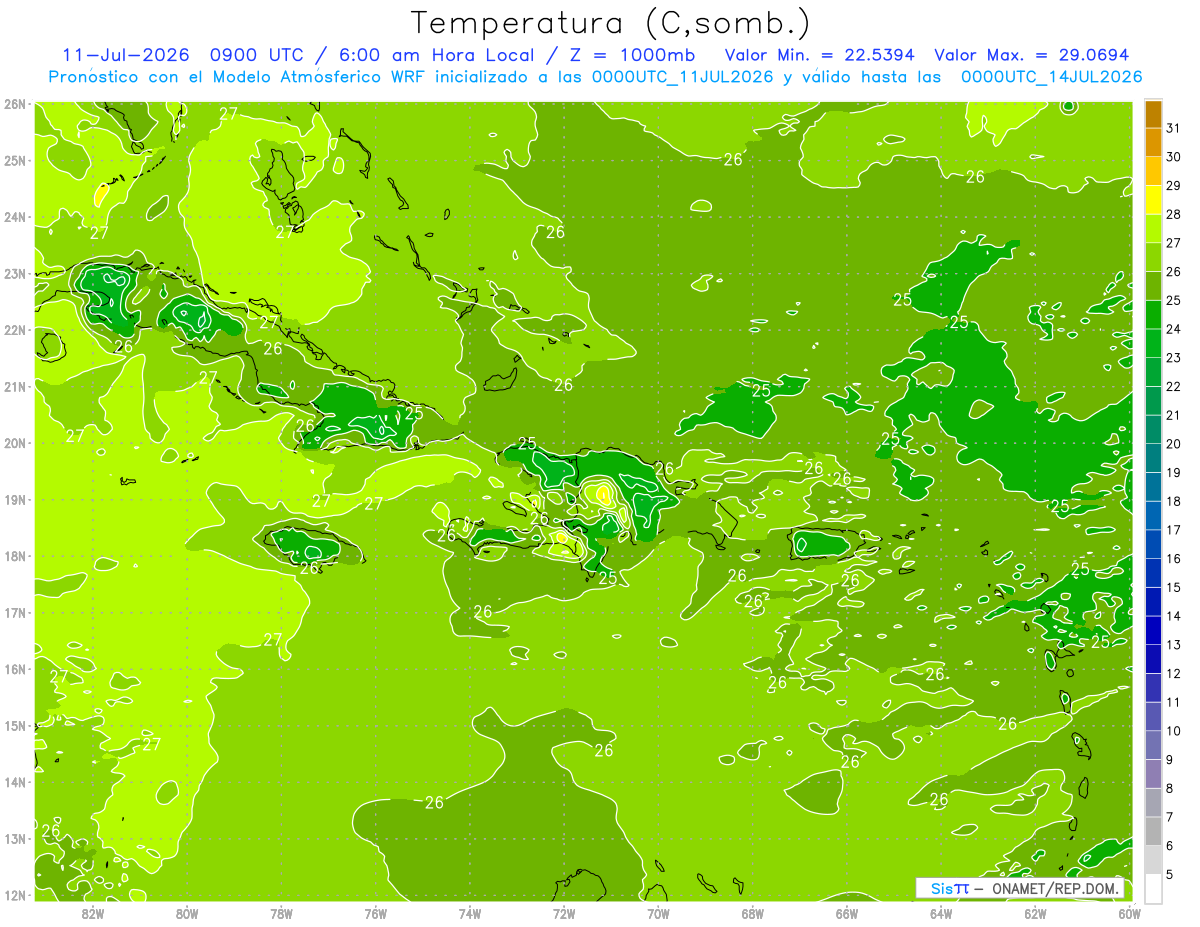Click the '19N' latitude axis label

pyautogui.click(x=15, y=500)
